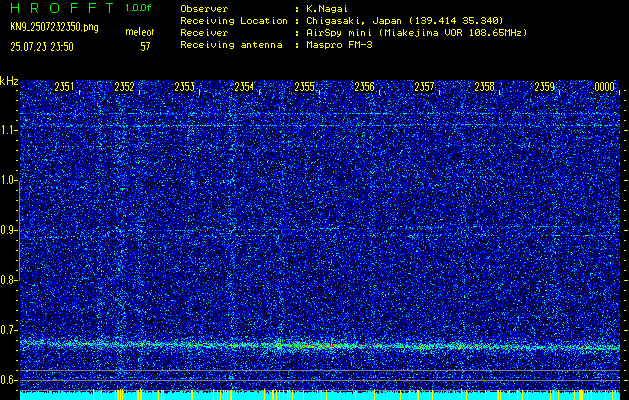Click the kHz axis unit label

9,81
